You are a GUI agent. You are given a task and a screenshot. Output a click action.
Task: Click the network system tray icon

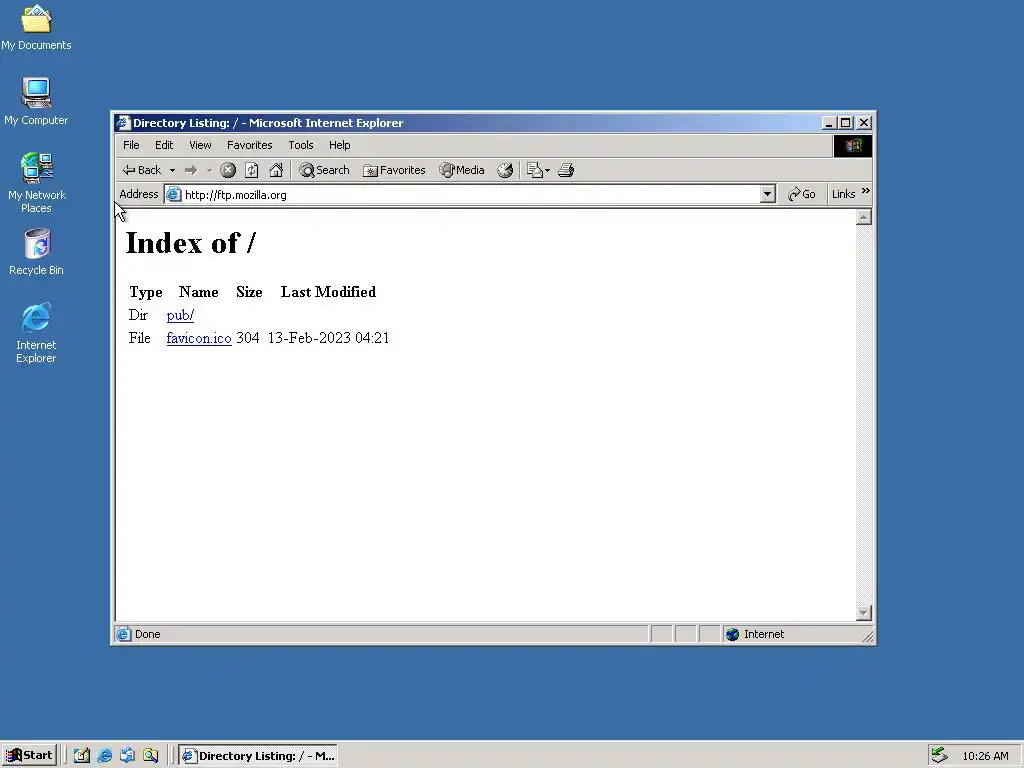click(939, 755)
